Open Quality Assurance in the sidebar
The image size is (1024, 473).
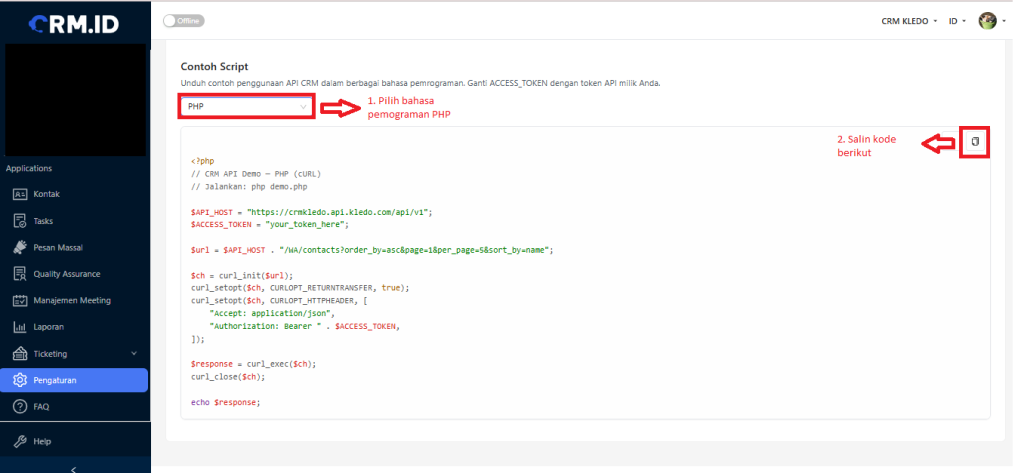click(74, 274)
